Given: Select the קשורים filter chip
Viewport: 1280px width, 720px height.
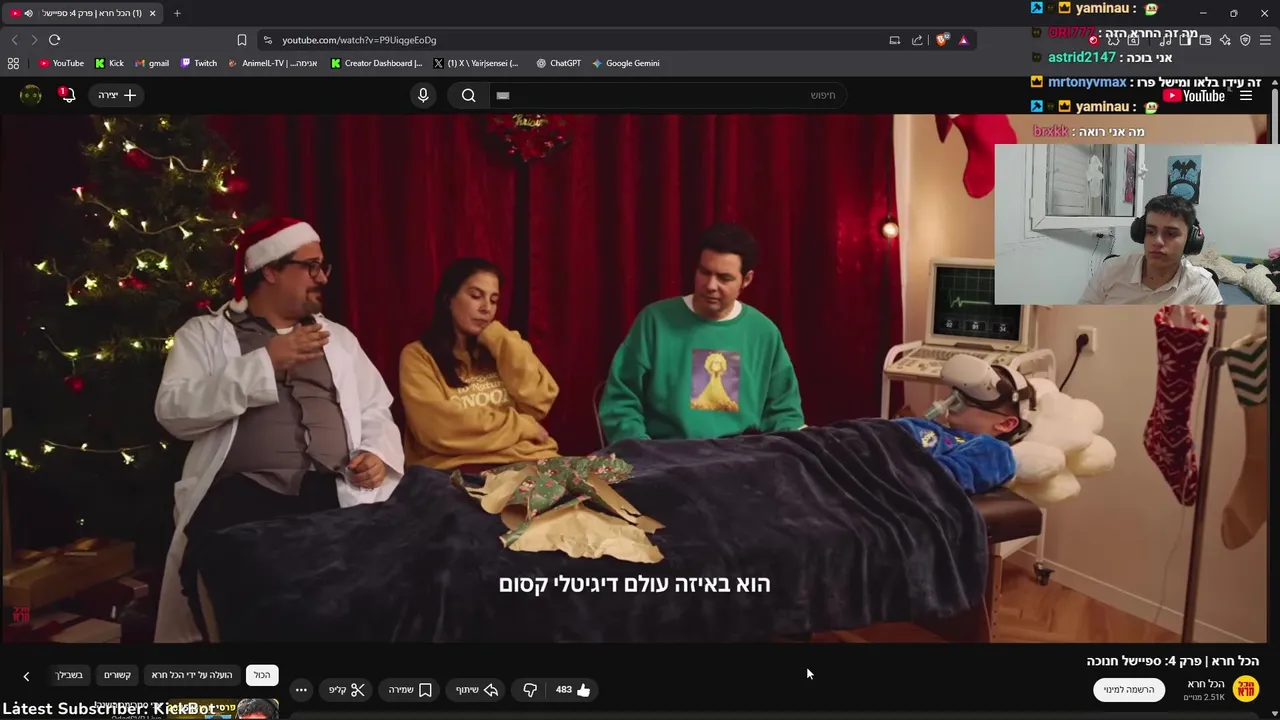Looking at the screenshot, I should point(117,675).
